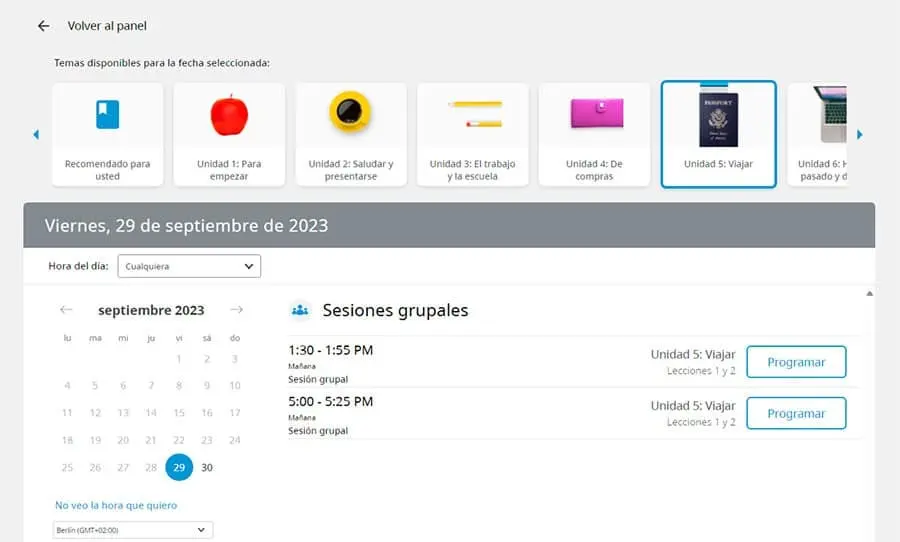The height and width of the screenshot is (542, 900).
Task: Go to previous month in calendar
Action: pyautogui.click(x=66, y=310)
